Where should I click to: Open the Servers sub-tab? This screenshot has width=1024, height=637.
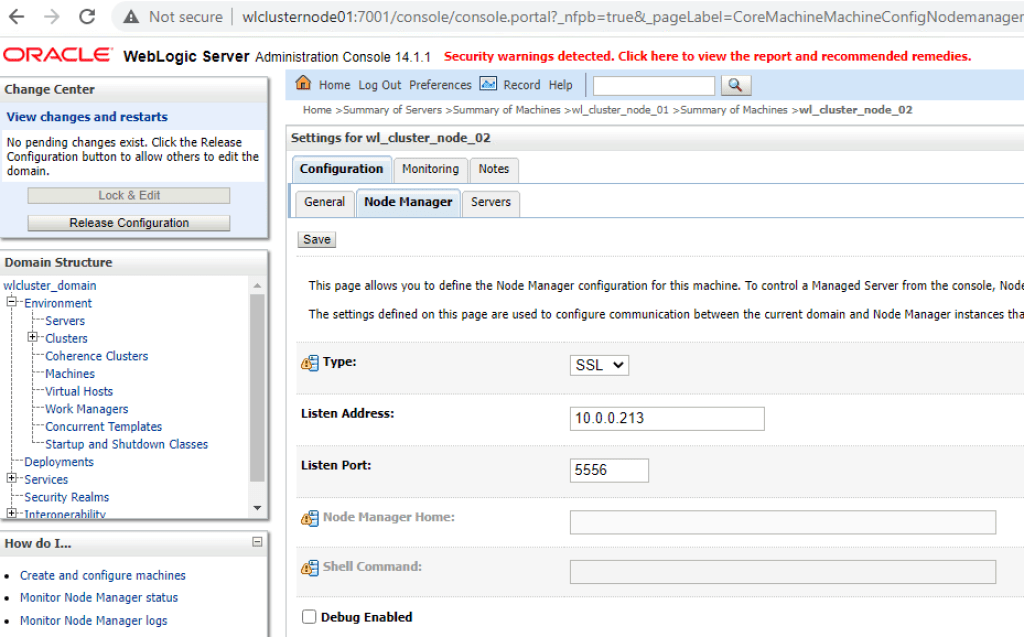pyautogui.click(x=491, y=202)
